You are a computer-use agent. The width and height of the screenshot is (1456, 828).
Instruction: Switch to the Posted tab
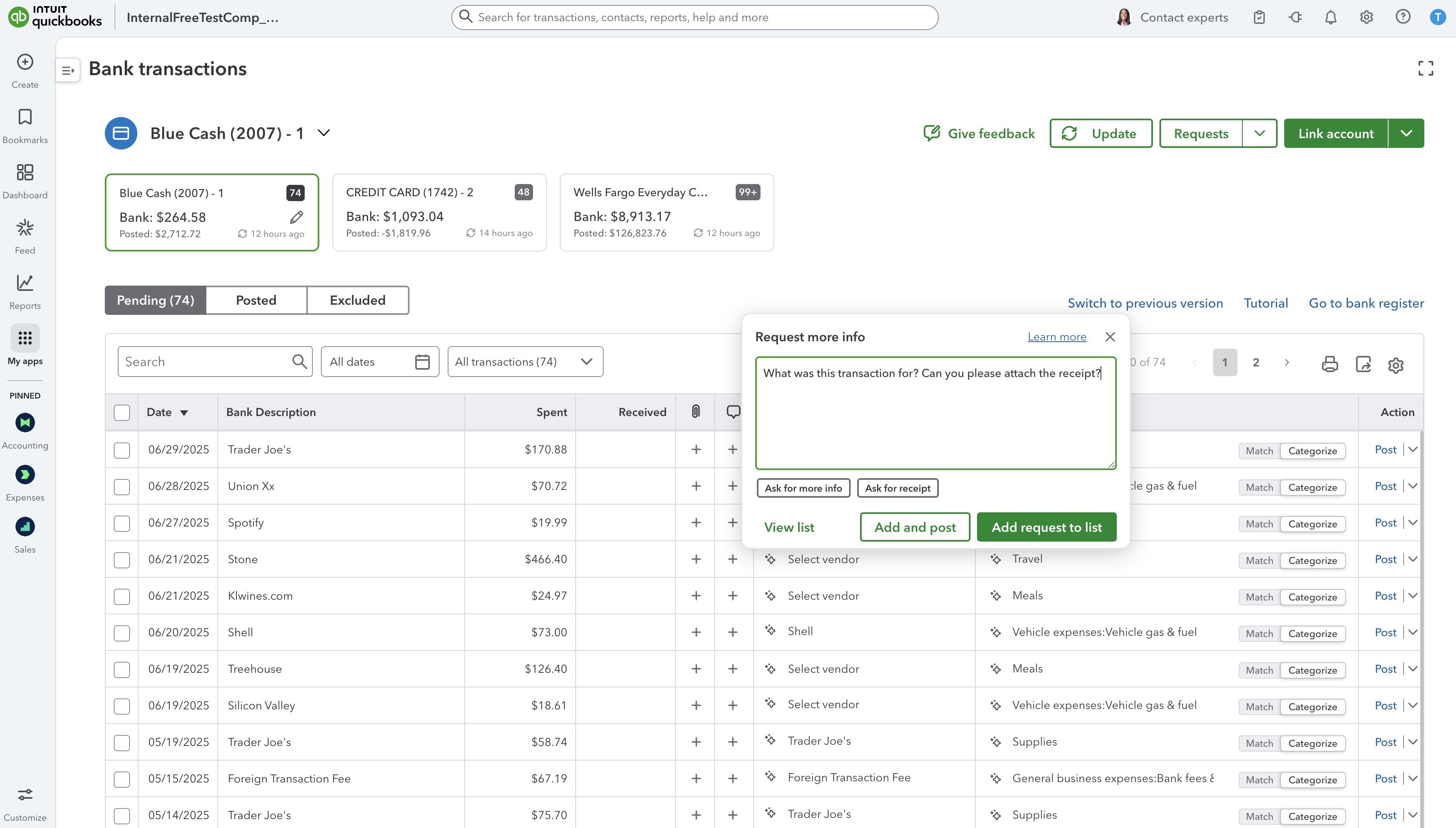pyautogui.click(x=256, y=300)
